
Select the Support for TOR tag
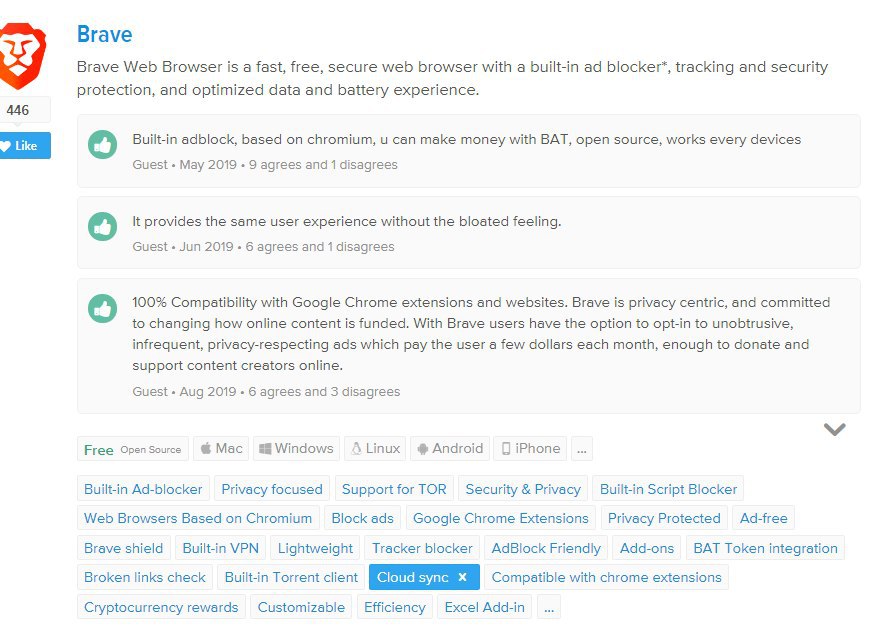click(x=394, y=489)
